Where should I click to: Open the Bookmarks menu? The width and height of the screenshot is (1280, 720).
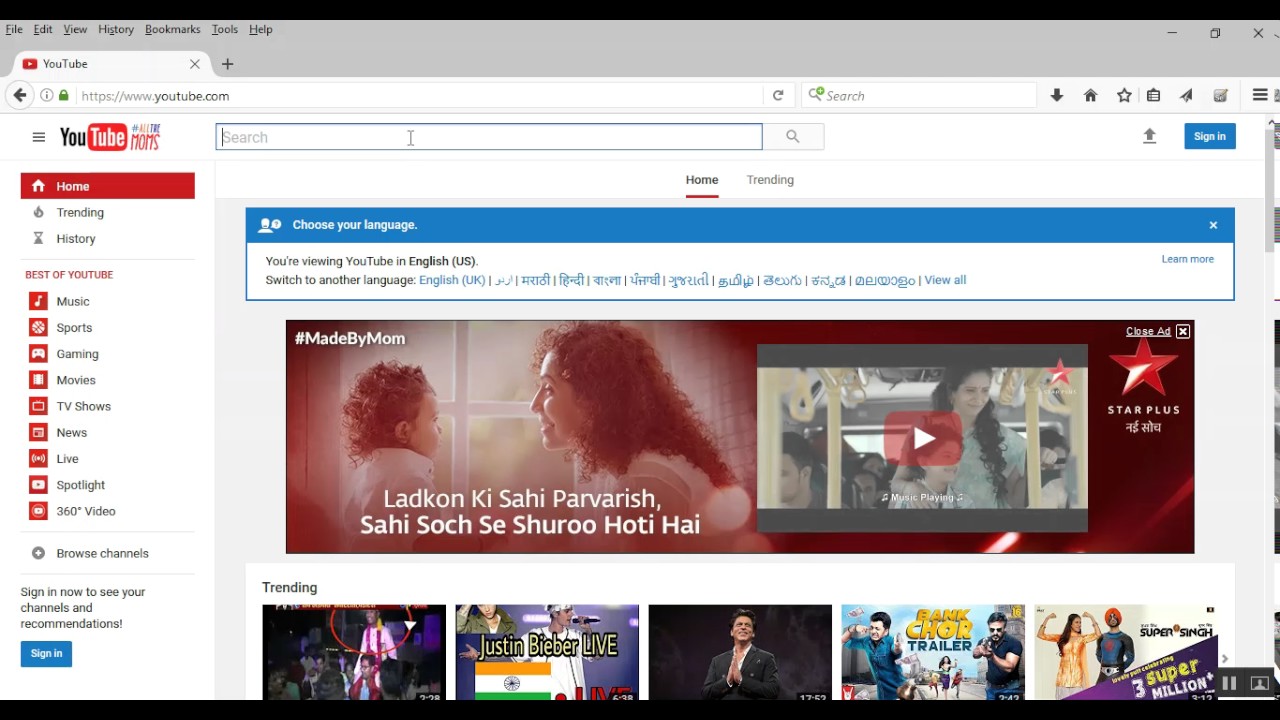point(173,30)
